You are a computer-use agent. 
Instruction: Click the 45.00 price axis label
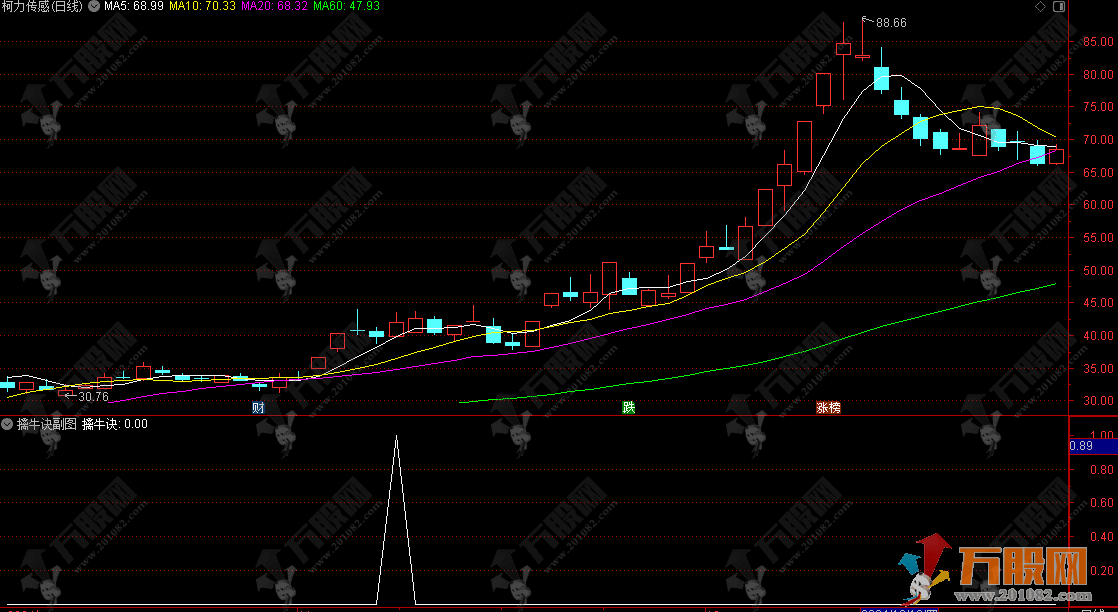pyautogui.click(x=1098, y=303)
